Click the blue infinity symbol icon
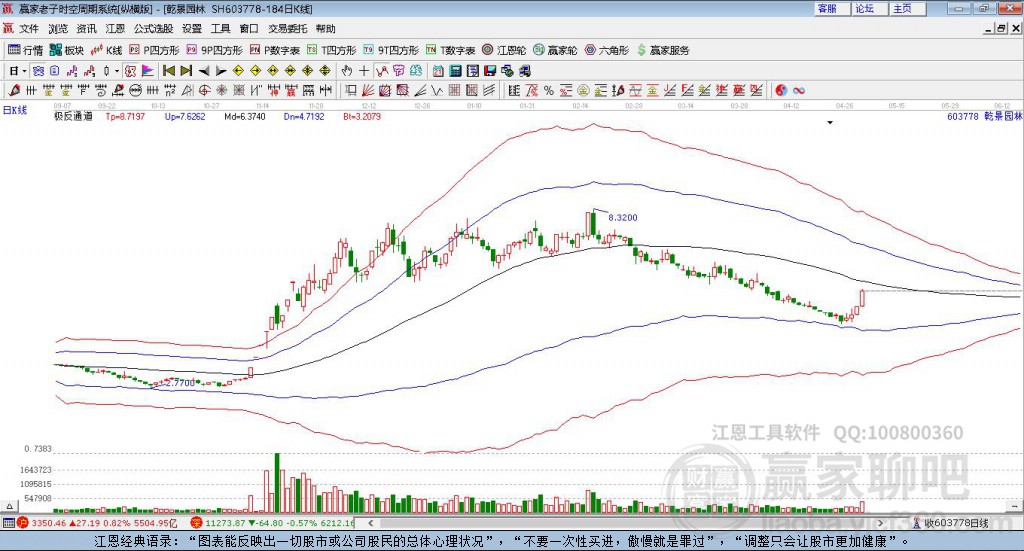1024x551 pixels. click(799, 91)
